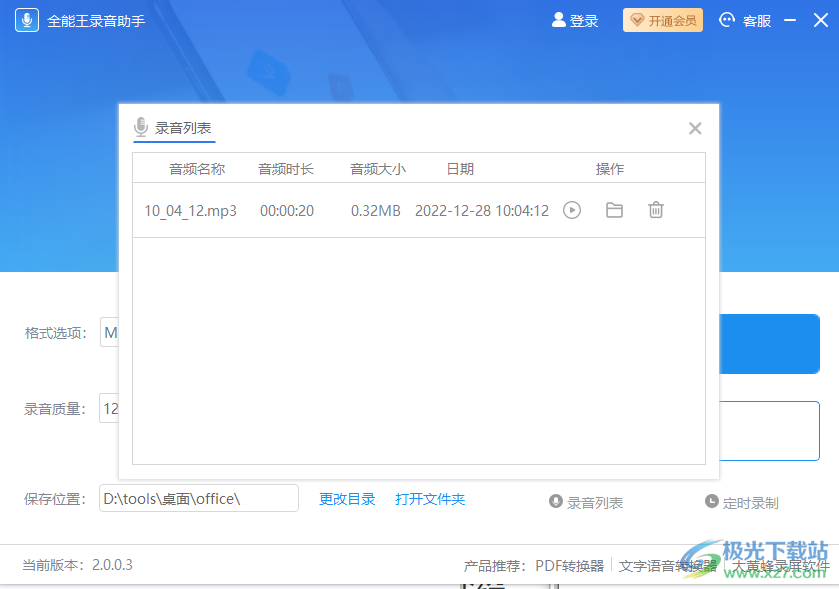The width and height of the screenshot is (839, 589).
Task: Select the 录音列表 tab header
Action: (x=174, y=128)
